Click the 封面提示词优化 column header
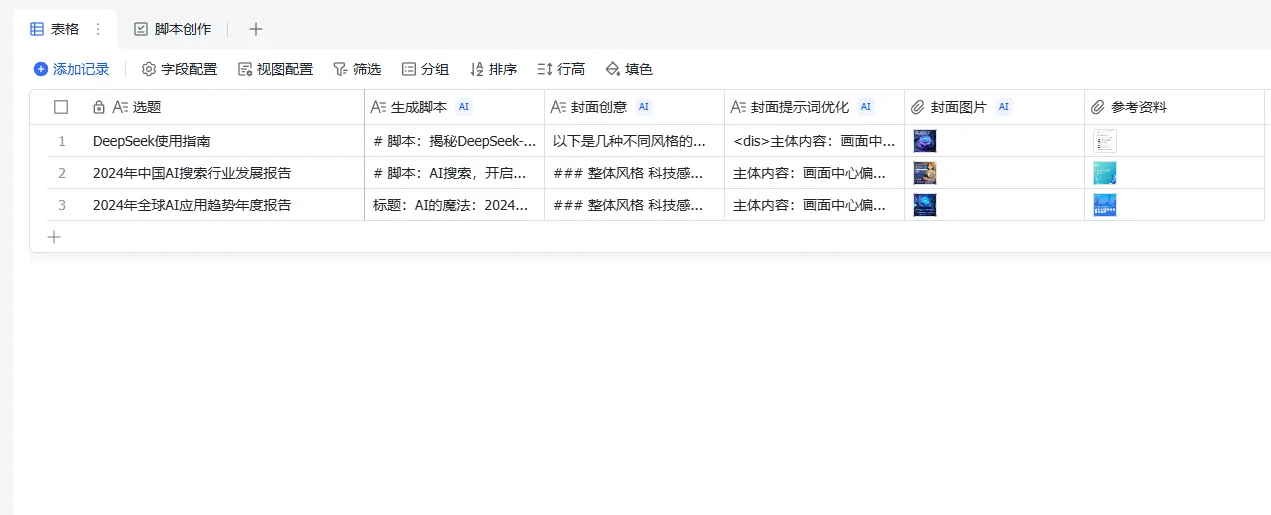The image size is (1271, 515). tap(815, 107)
